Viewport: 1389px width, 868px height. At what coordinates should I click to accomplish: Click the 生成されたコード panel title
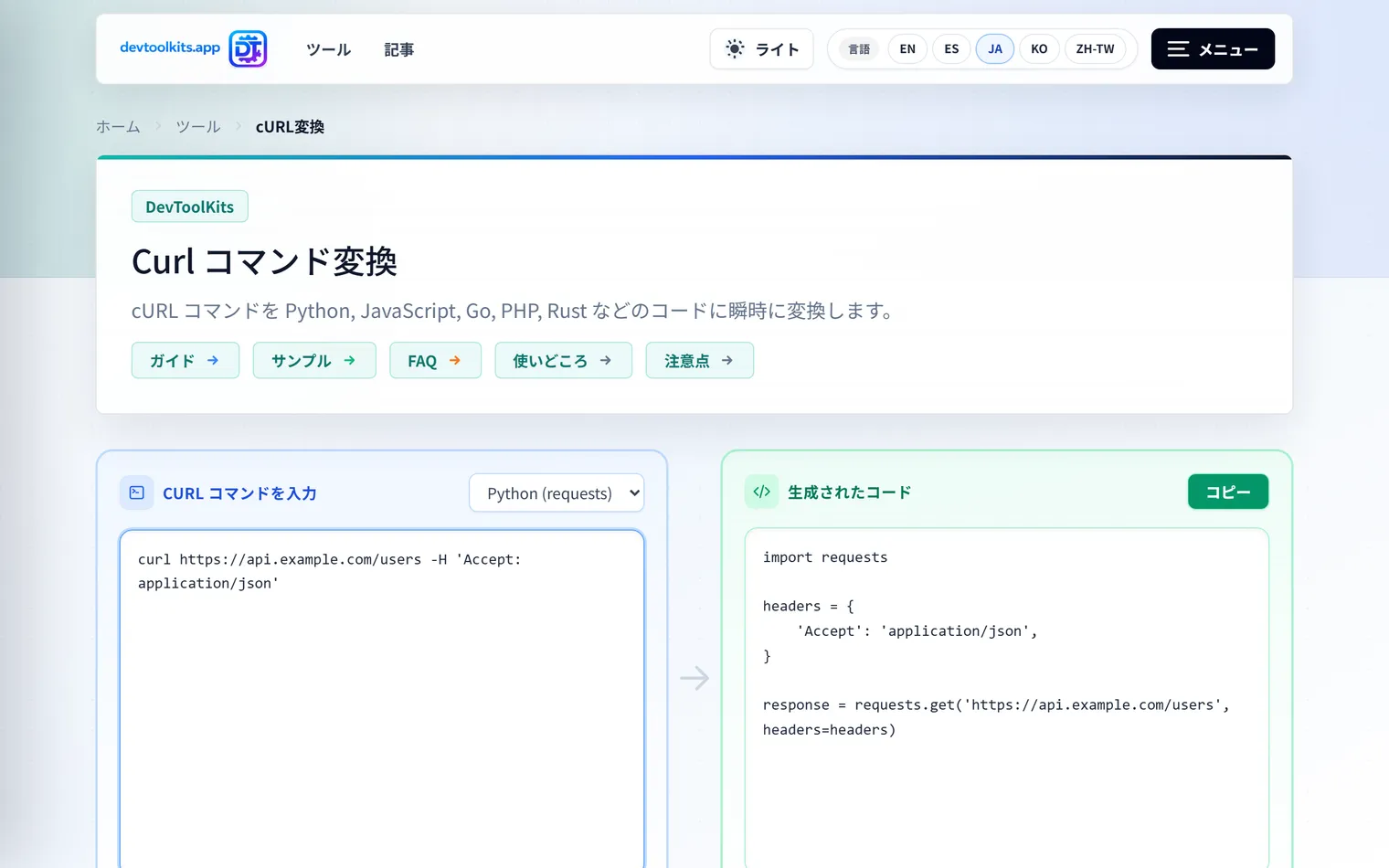coord(850,492)
